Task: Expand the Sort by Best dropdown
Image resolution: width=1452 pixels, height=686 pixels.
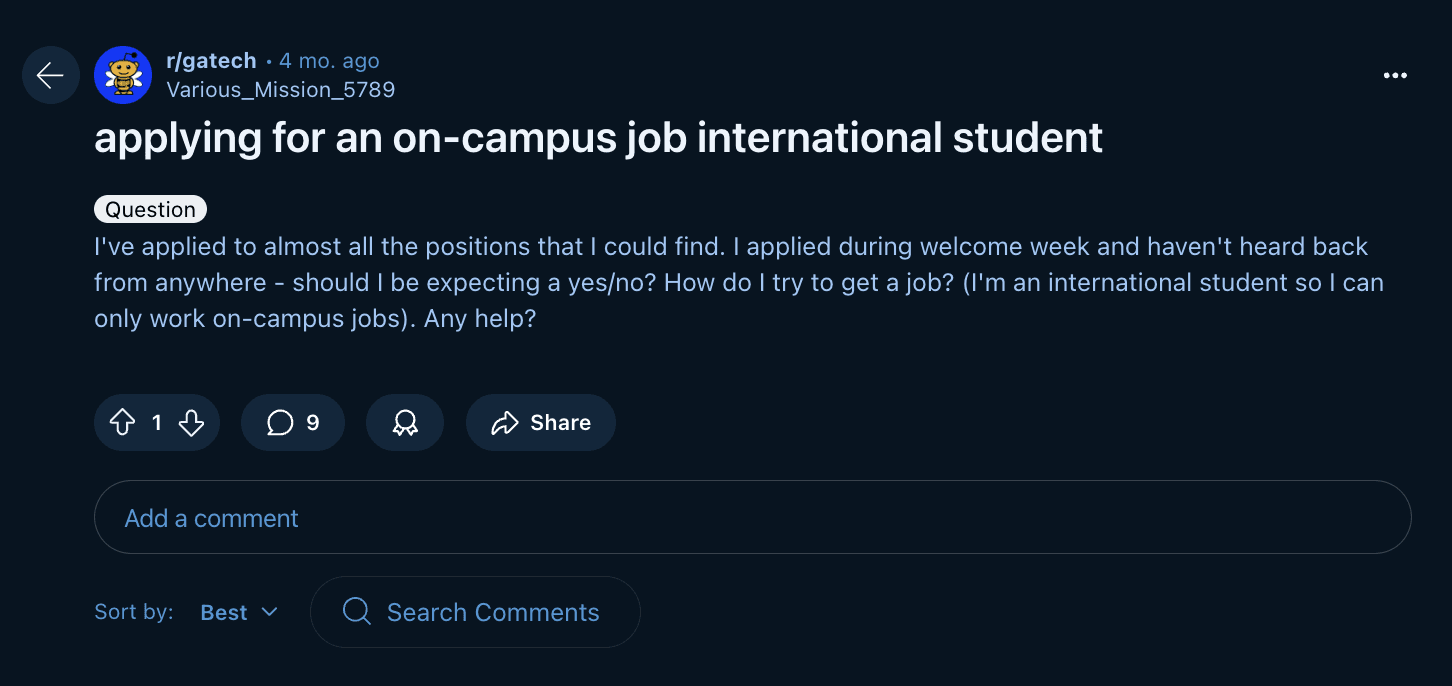Action: (x=239, y=612)
